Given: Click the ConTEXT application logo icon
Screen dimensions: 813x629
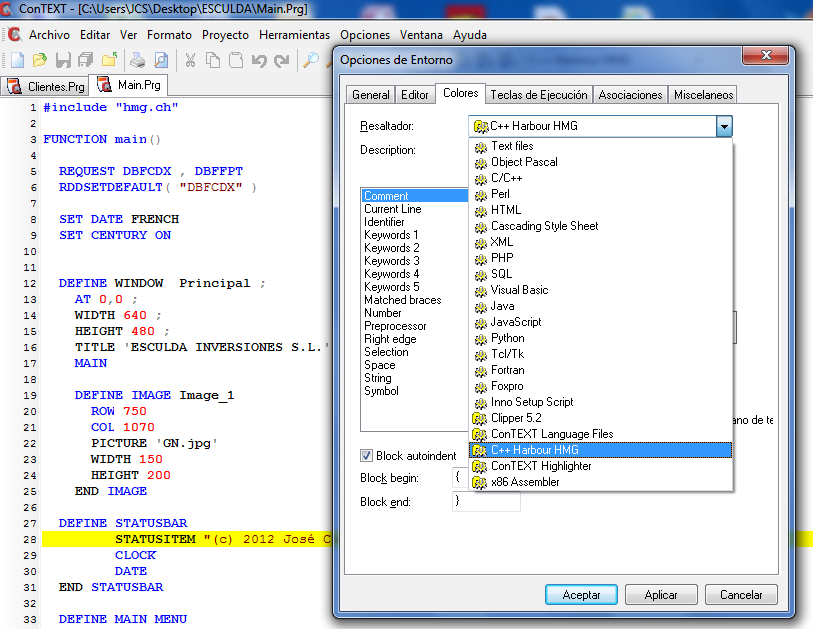Looking at the screenshot, I should click(x=14, y=35).
